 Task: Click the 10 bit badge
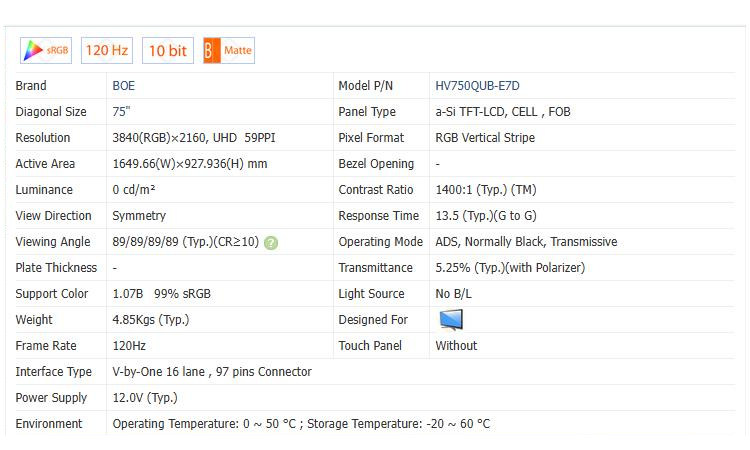168,50
